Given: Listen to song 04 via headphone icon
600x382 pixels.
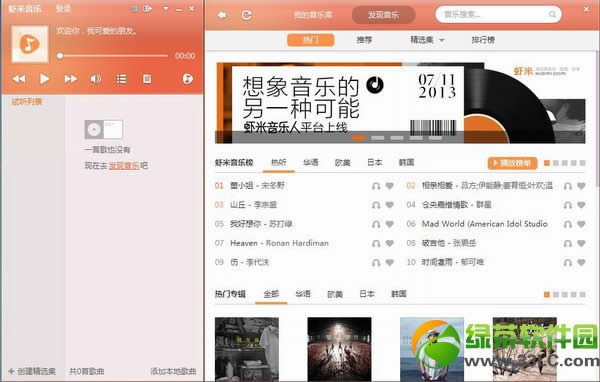Looking at the screenshot, I should [x=568, y=205].
